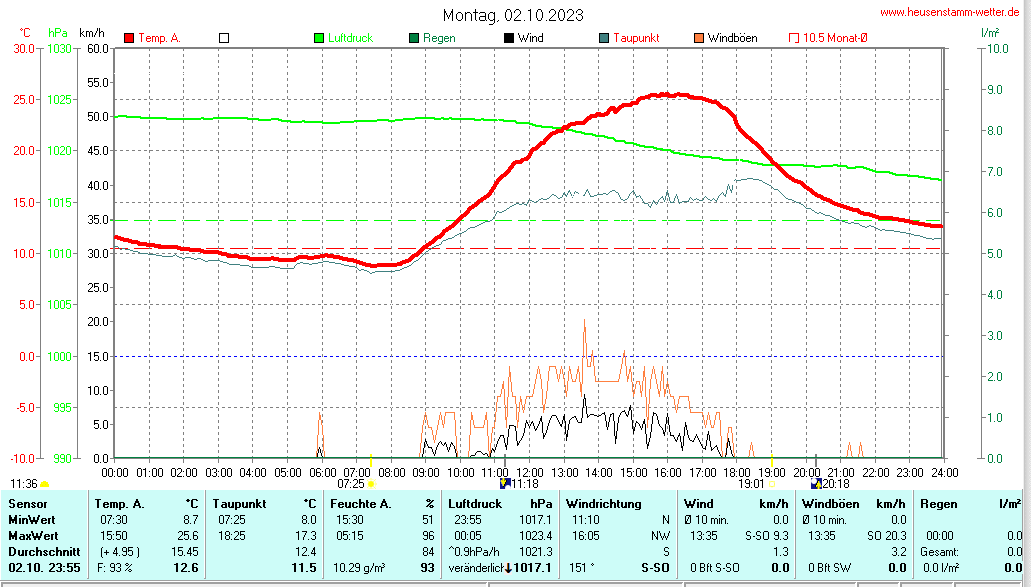The image size is (1034, 587).
Task: Click the teal Taupunkt legend square
Action: pyautogui.click(x=604, y=38)
